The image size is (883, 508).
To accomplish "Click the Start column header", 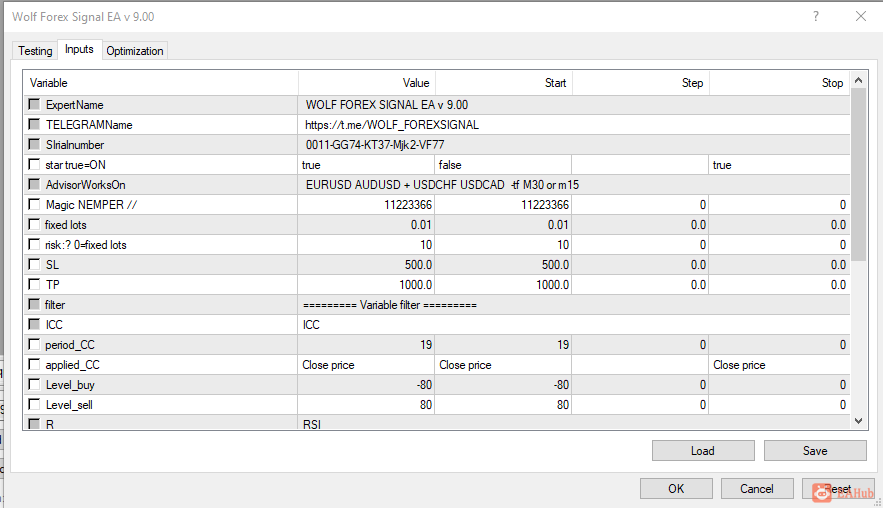I will pos(503,83).
